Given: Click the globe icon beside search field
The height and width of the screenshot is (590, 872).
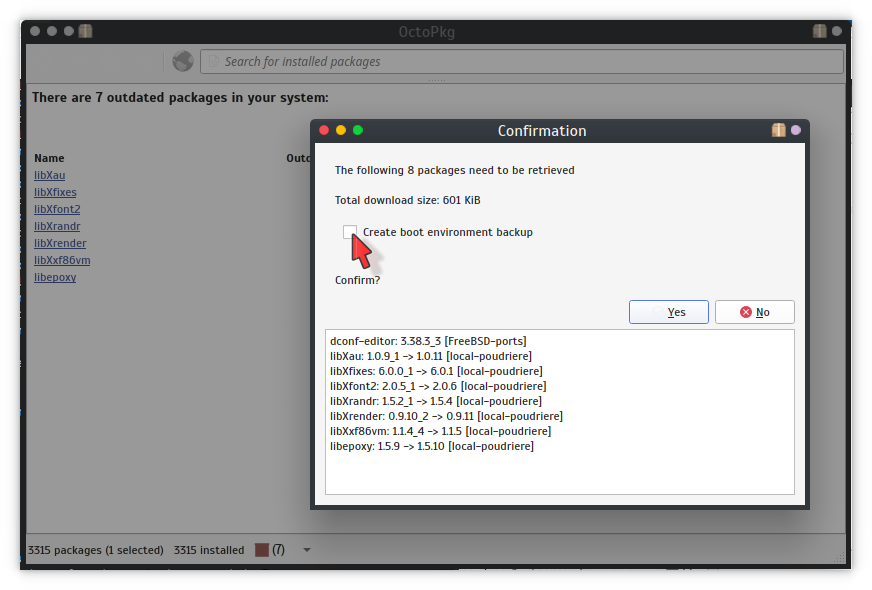Looking at the screenshot, I should point(182,61).
